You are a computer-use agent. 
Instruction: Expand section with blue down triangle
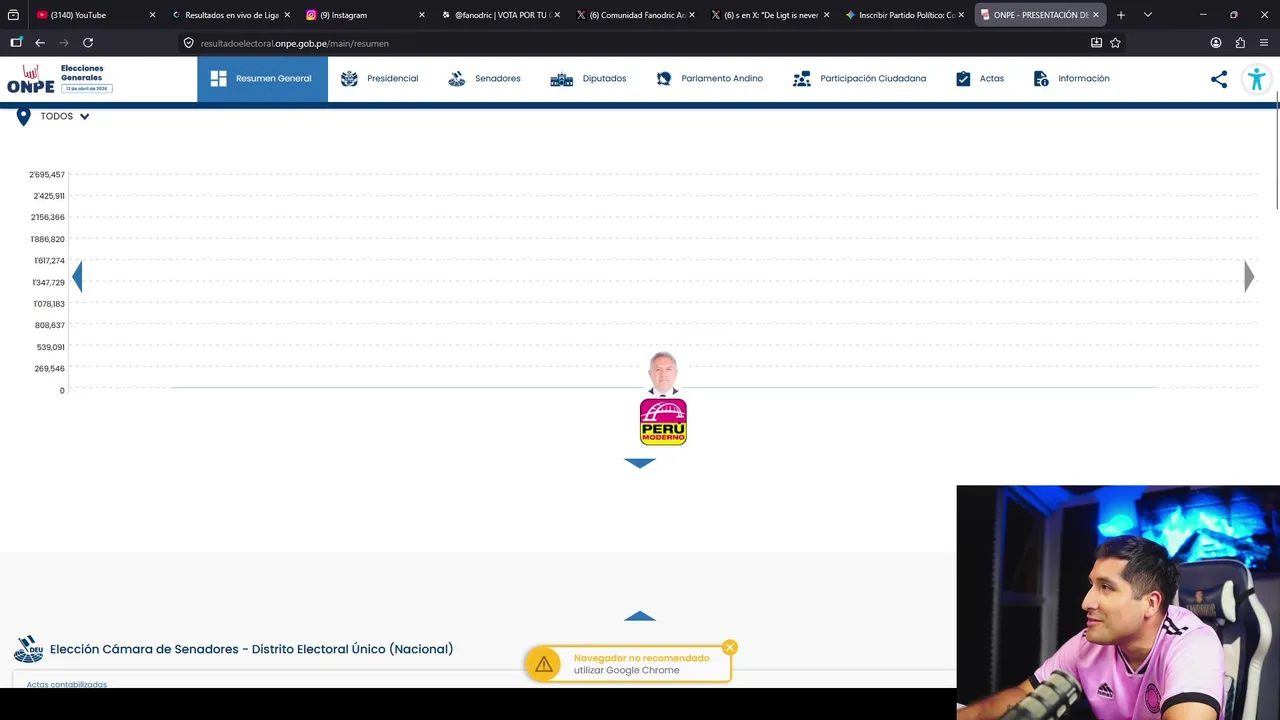pyautogui.click(x=640, y=463)
